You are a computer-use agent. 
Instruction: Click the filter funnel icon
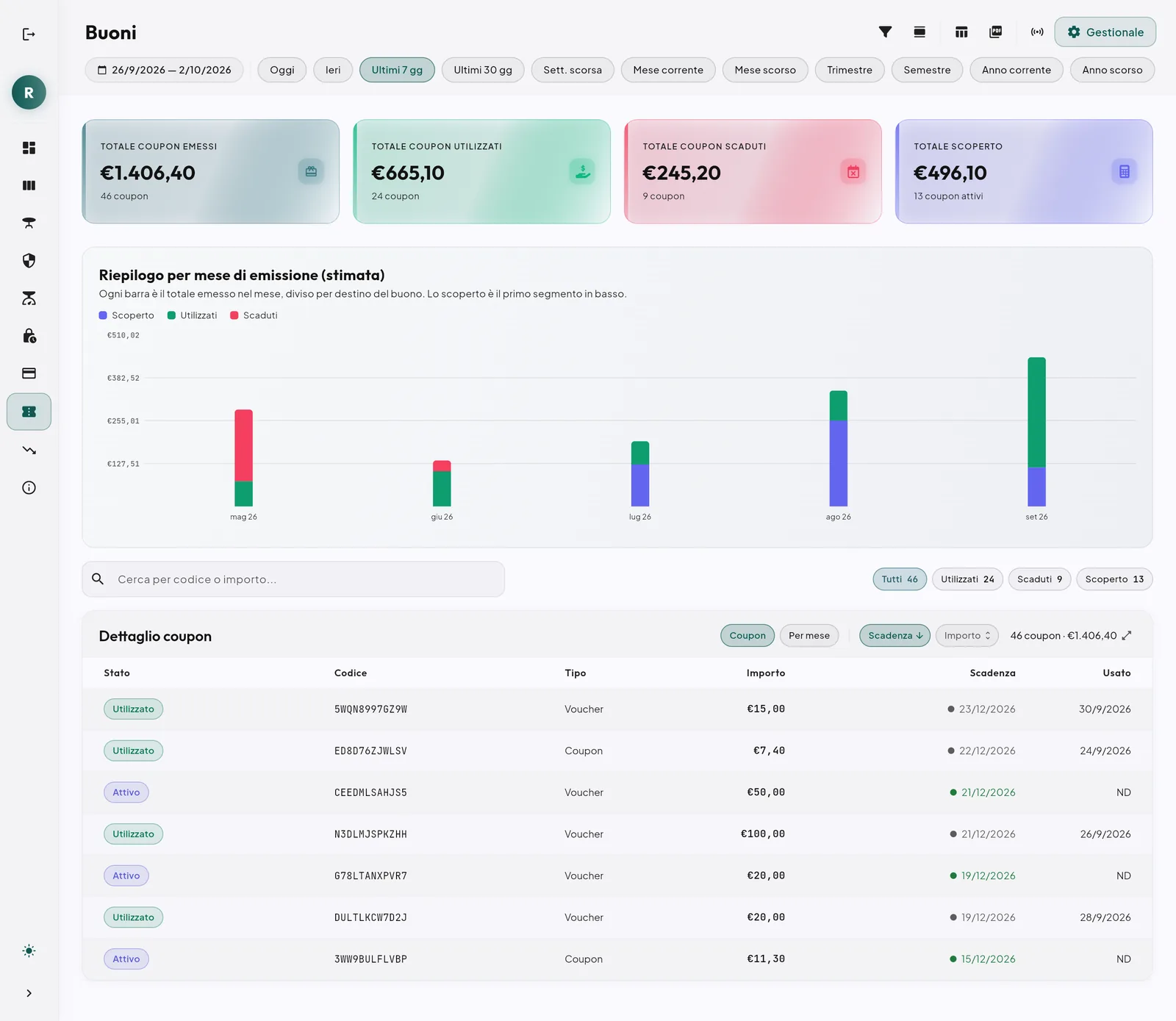click(885, 32)
